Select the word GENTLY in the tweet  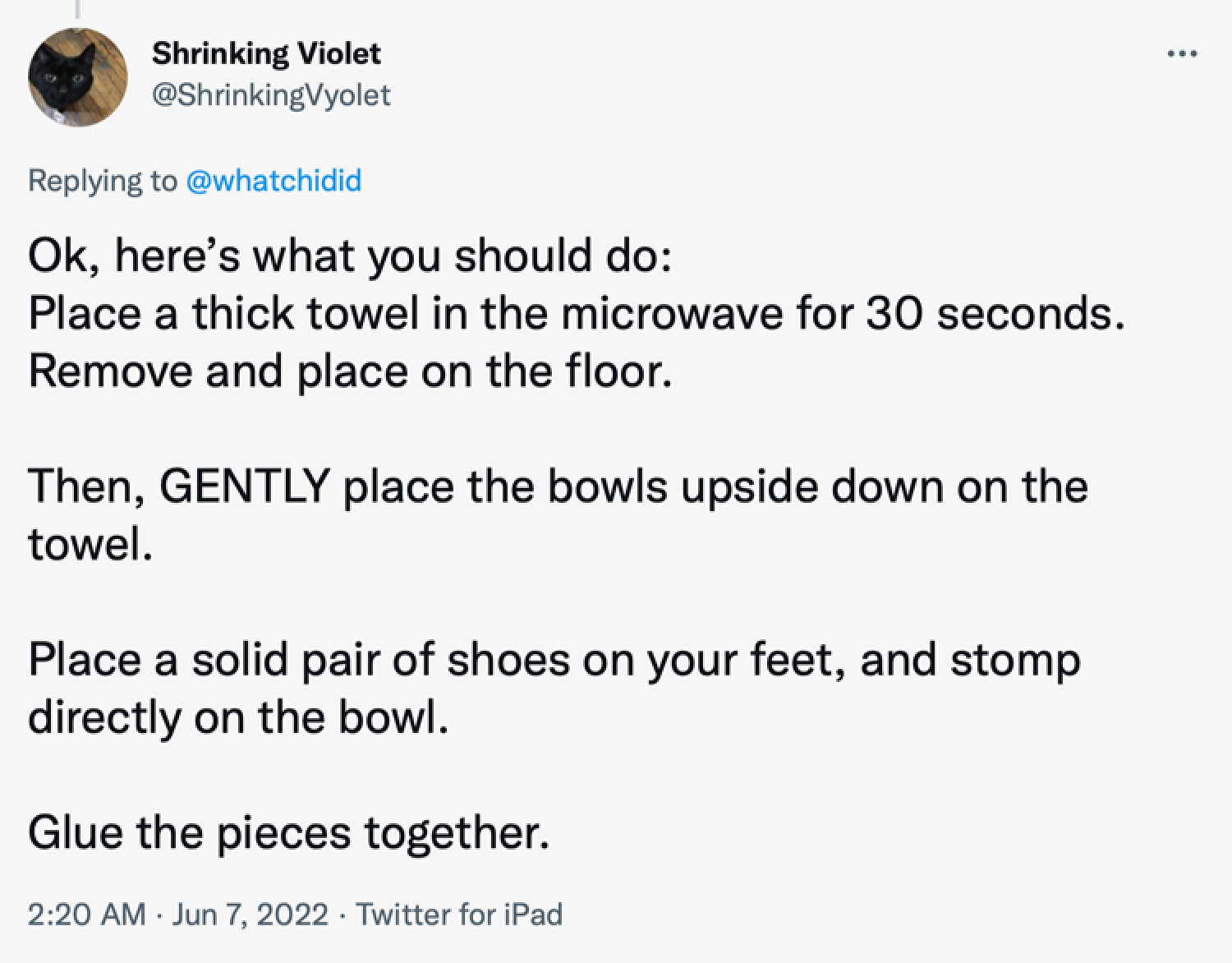245,486
